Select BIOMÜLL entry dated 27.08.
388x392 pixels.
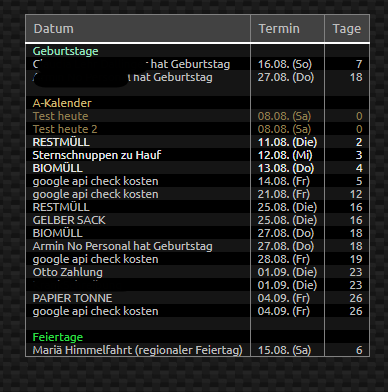coord(58,233)
